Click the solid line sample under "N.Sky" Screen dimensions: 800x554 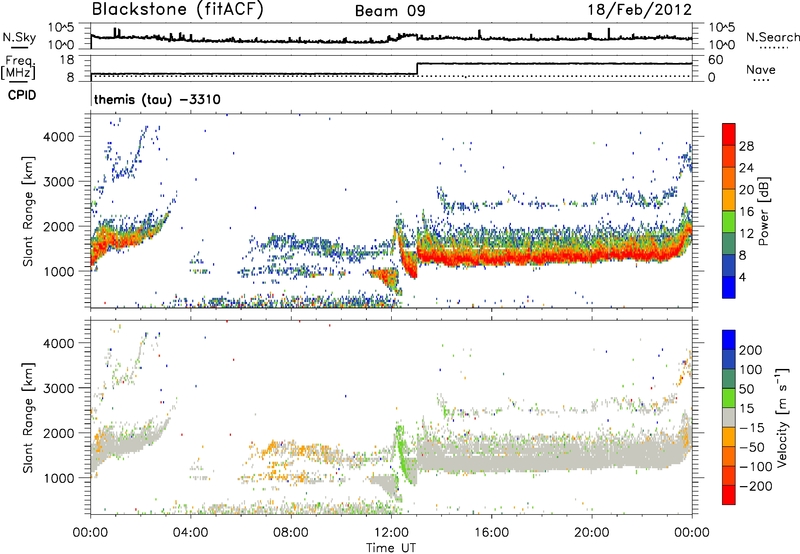point(19,47)
